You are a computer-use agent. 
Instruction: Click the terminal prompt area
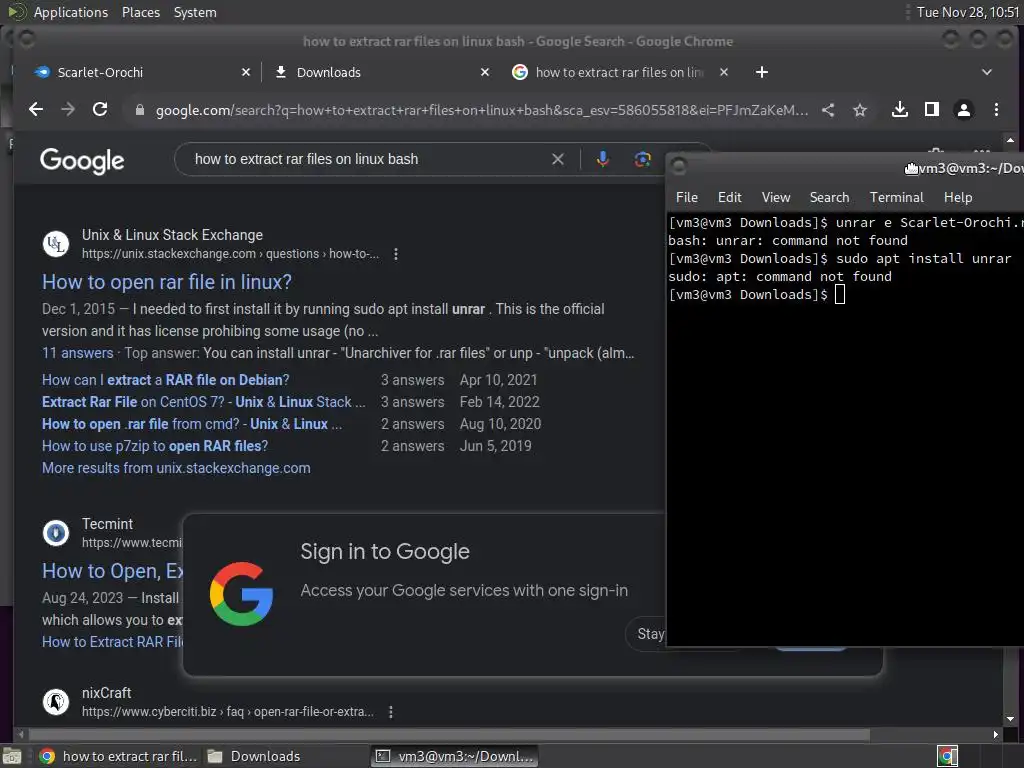point(840,295)
